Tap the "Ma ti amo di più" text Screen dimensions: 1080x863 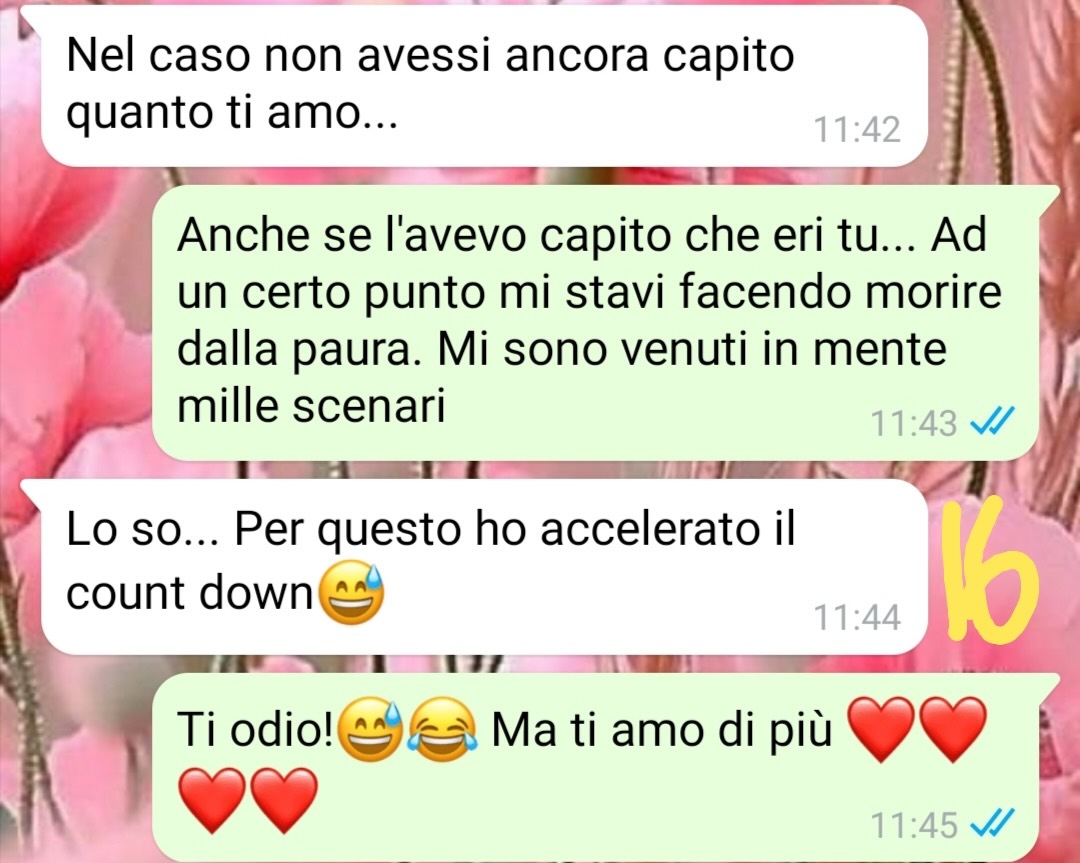click(662, 730)
